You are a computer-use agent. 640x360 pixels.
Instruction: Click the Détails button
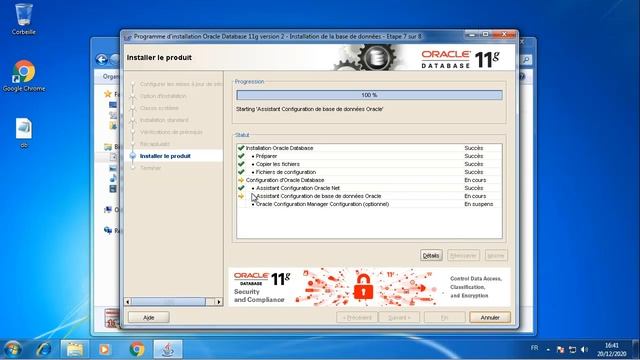(x=431, y=256)
